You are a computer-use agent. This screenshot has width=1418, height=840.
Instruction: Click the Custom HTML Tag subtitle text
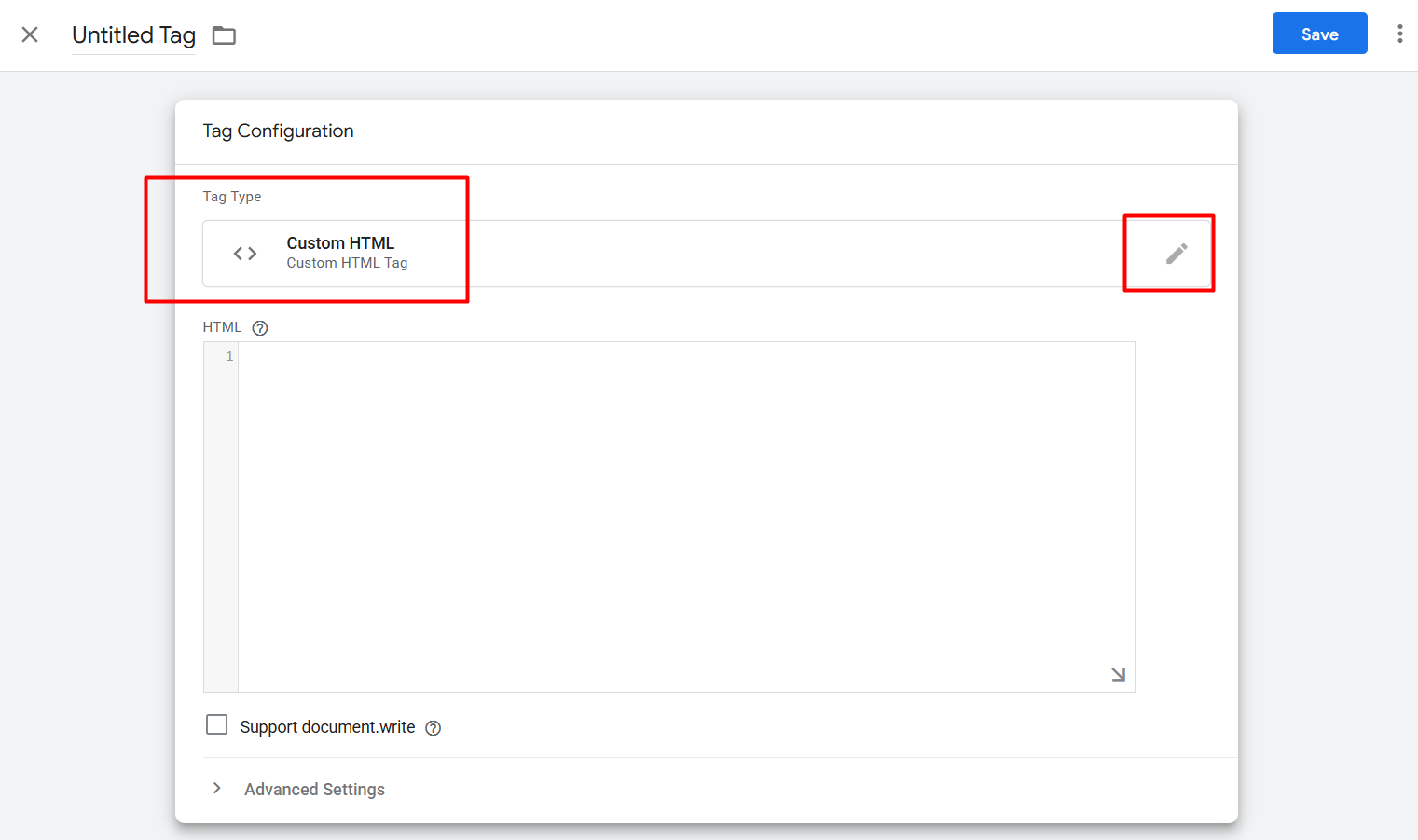[347, 264]
